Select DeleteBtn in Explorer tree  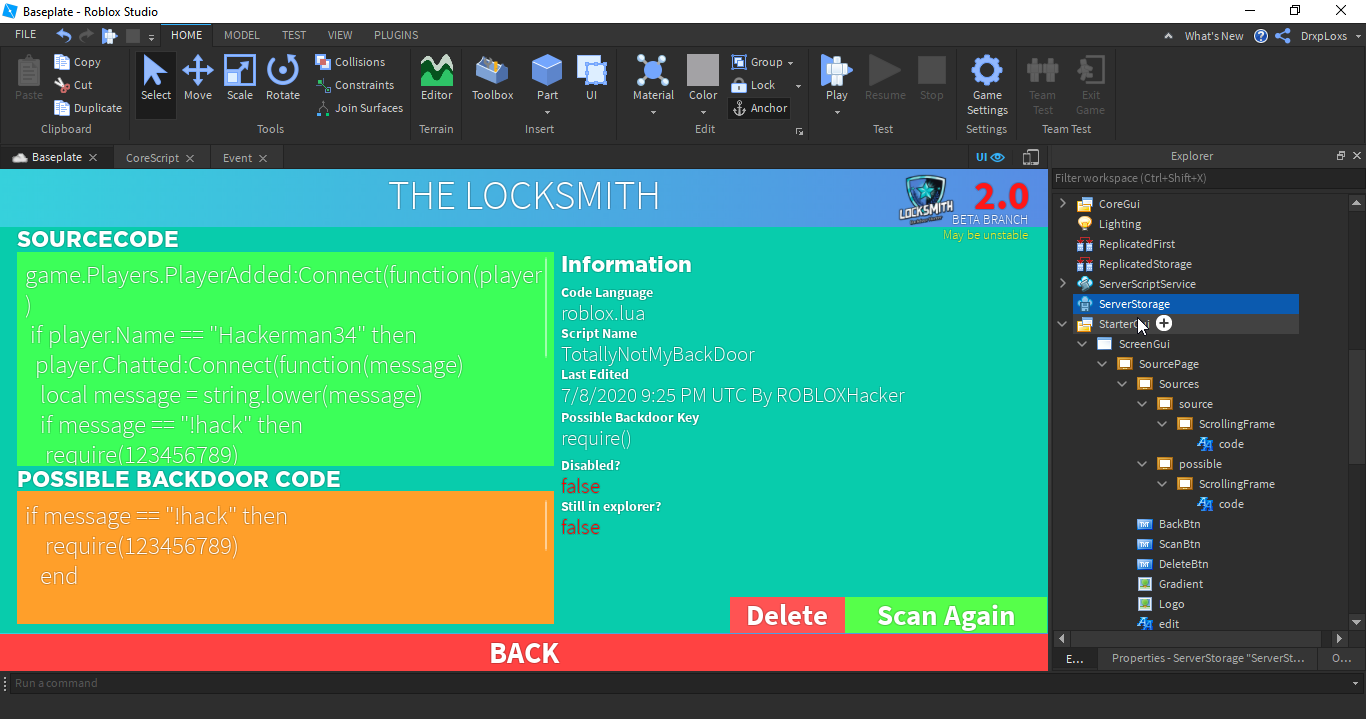coord(1183,564)
